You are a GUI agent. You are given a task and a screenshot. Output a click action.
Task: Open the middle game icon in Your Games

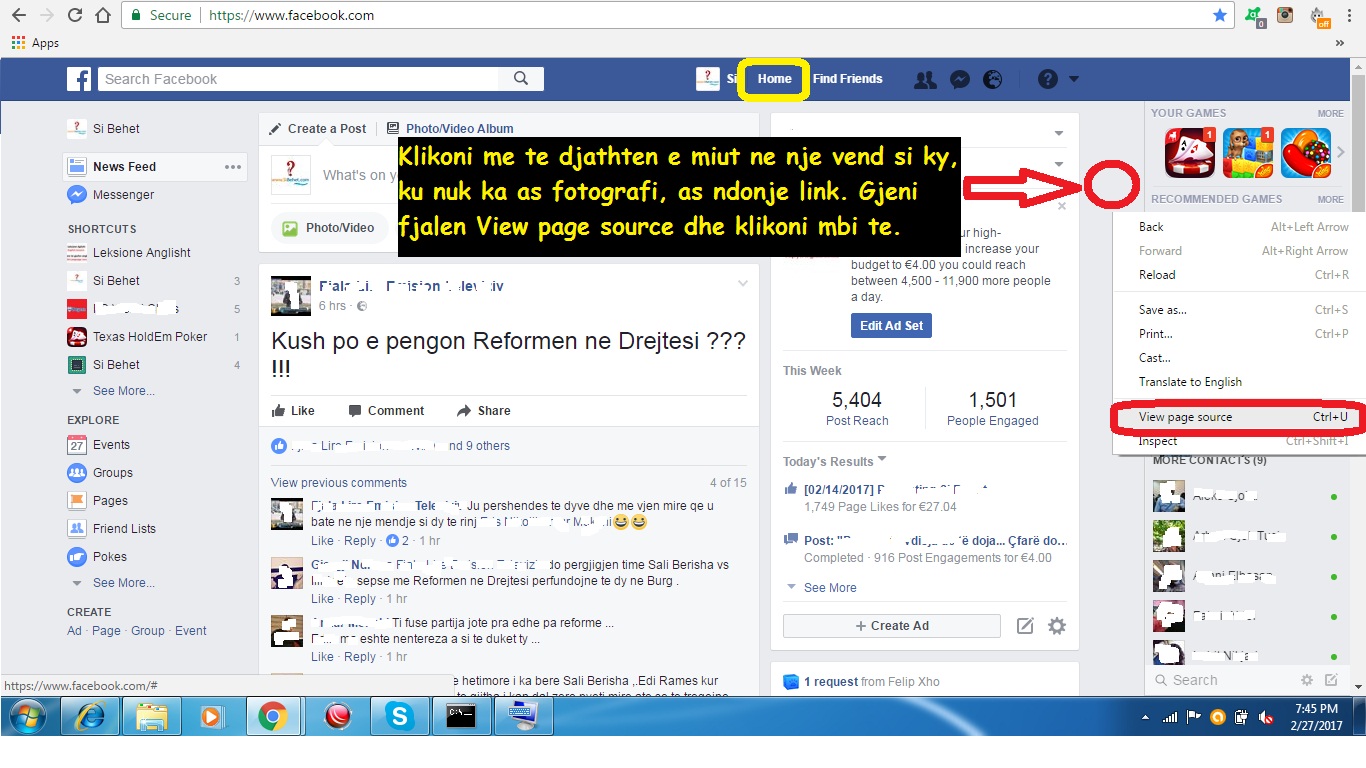(1247, 153)
